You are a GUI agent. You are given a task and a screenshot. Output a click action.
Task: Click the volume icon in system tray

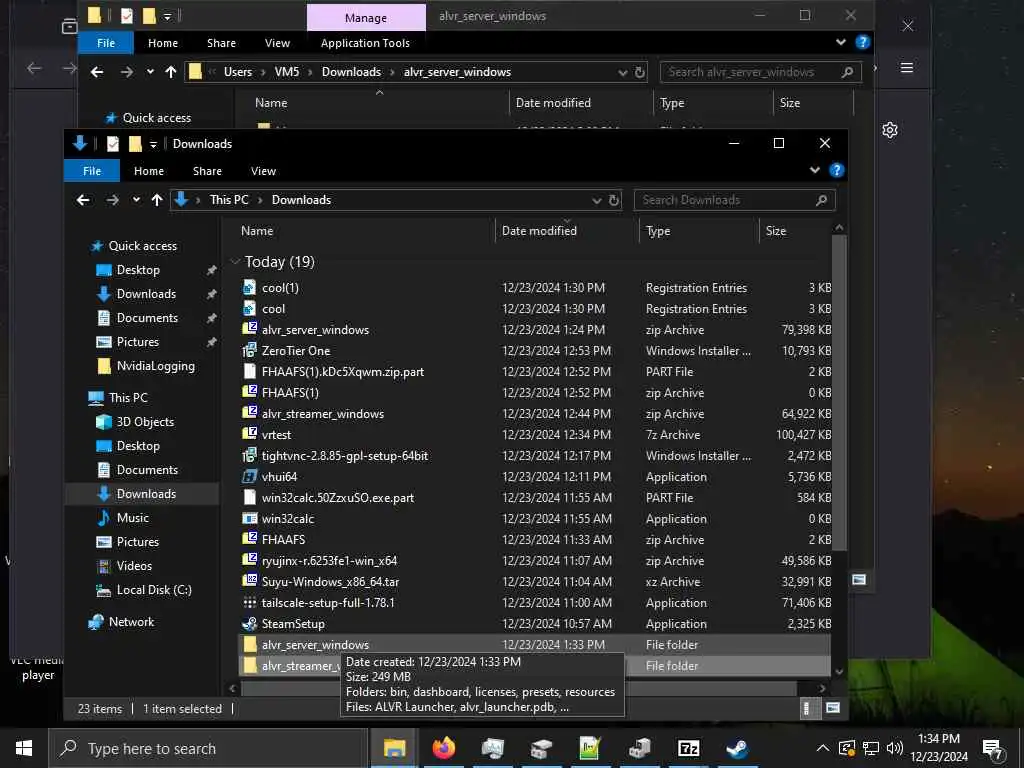click(895, 748)
